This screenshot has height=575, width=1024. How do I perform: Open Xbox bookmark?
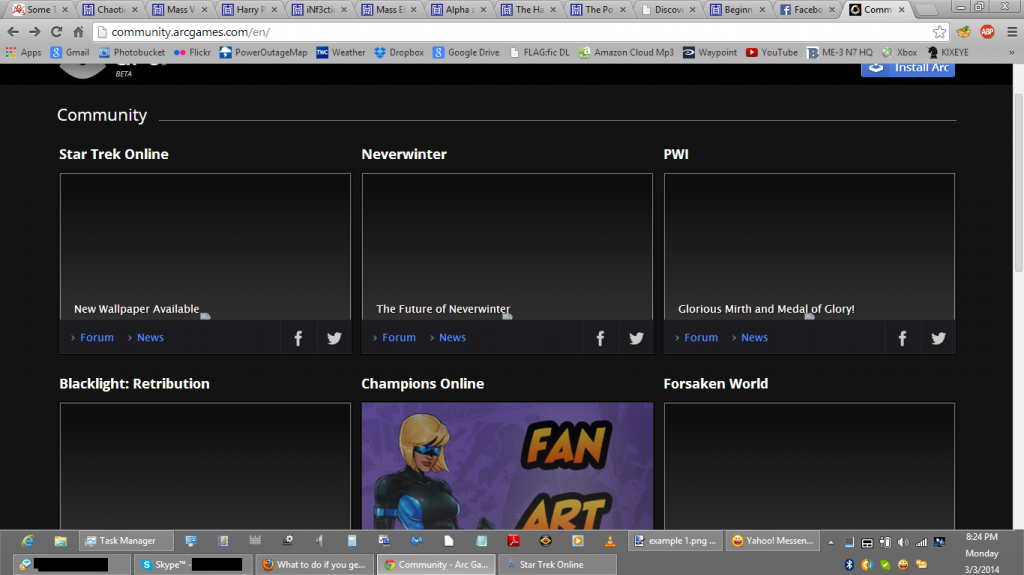[x=899, y=52]
